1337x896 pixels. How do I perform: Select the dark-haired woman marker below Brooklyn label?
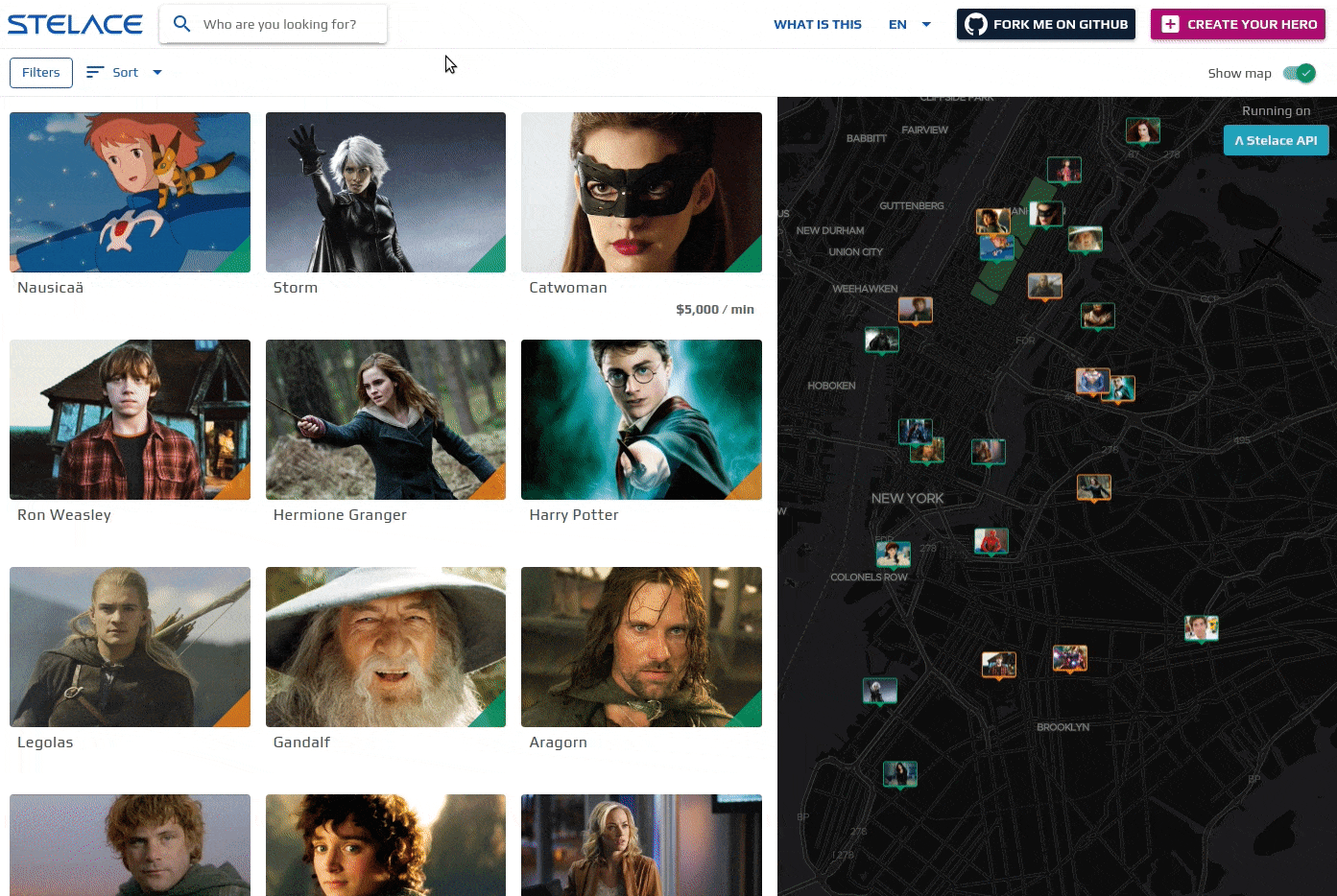[x=900, y=773]
